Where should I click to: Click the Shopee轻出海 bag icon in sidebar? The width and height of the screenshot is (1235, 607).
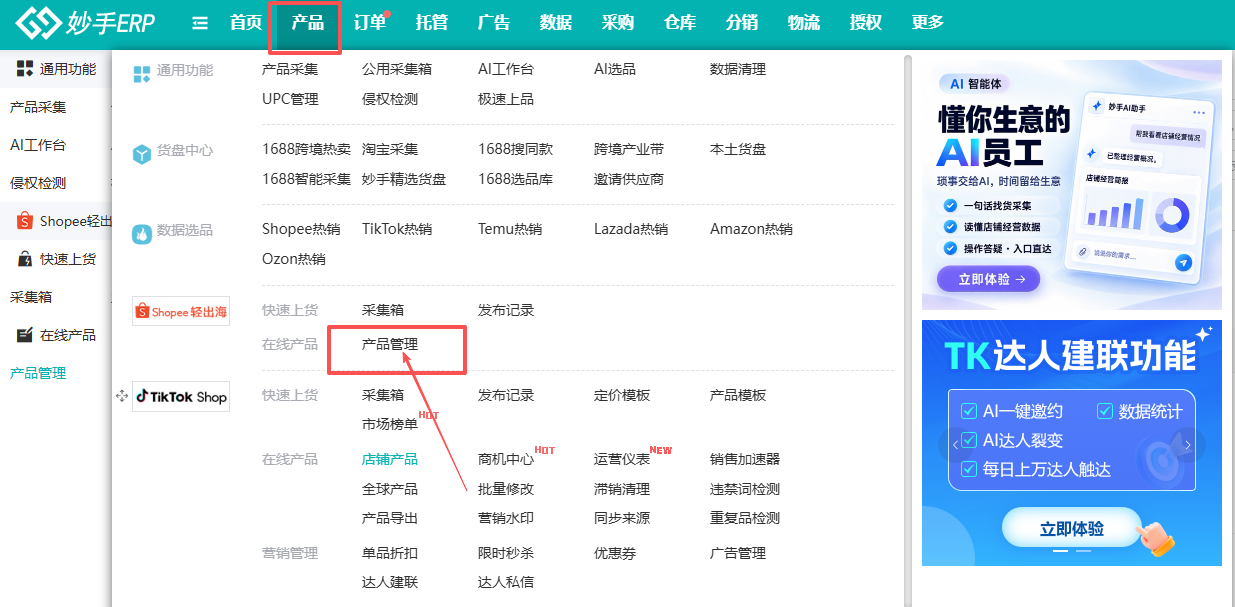(25, 221)
